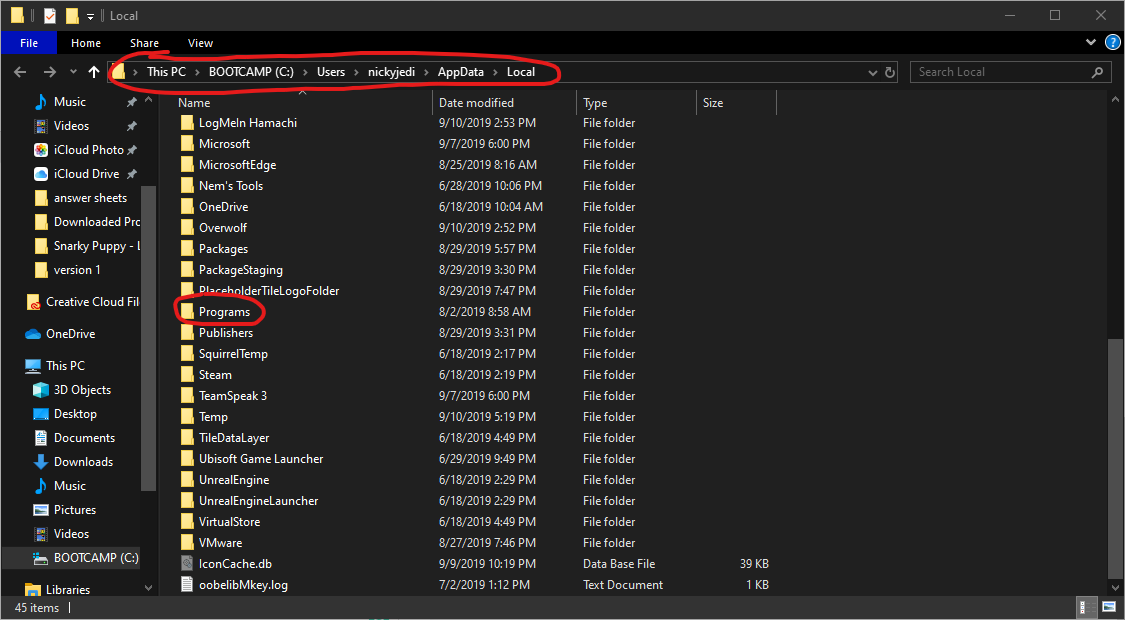Click 'nickyjedi' in the address breadcrumb
This screenshot has width=1125, height=620.
tap(392, 72)
